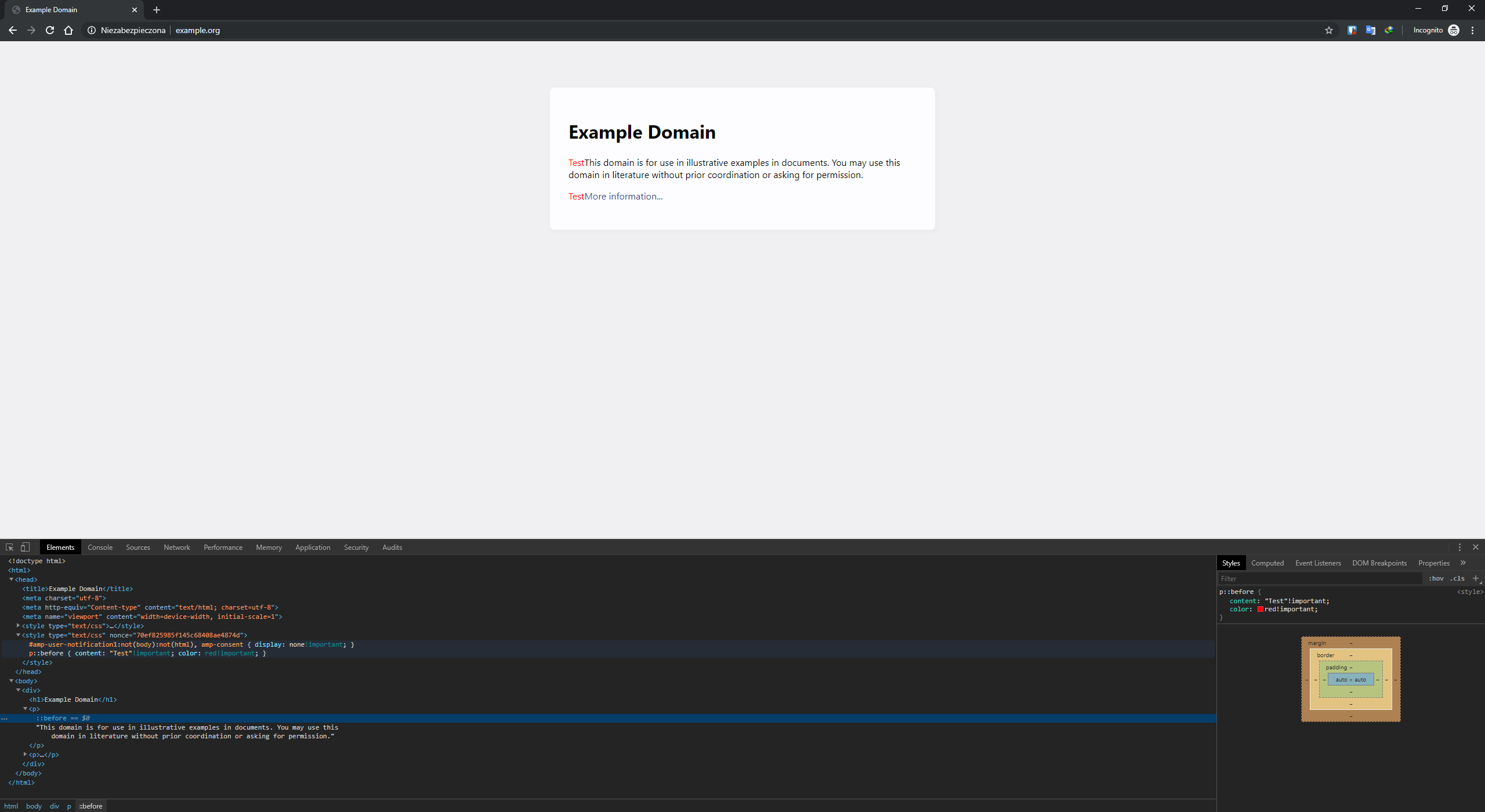
Task: Toggle the :hov pseudo-class panel
Action: click(1436, 578)
